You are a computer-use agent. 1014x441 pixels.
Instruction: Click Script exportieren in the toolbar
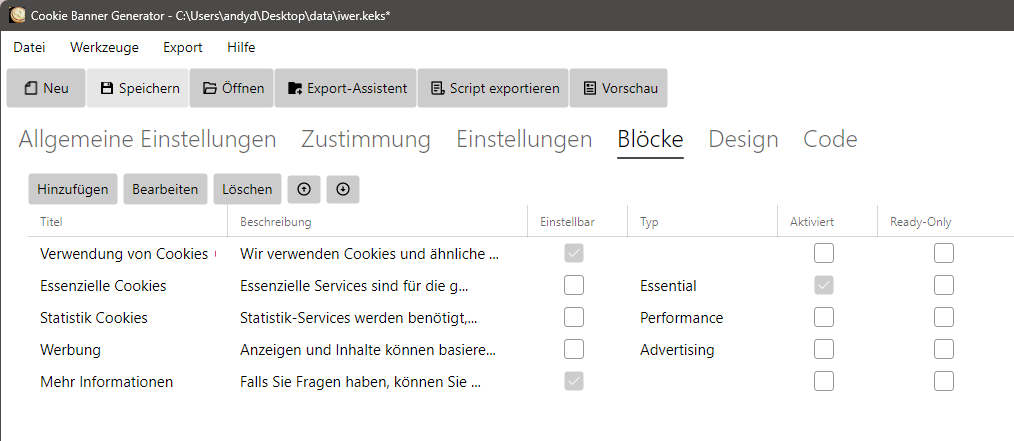pyautogui.click(x=493, y=88)
